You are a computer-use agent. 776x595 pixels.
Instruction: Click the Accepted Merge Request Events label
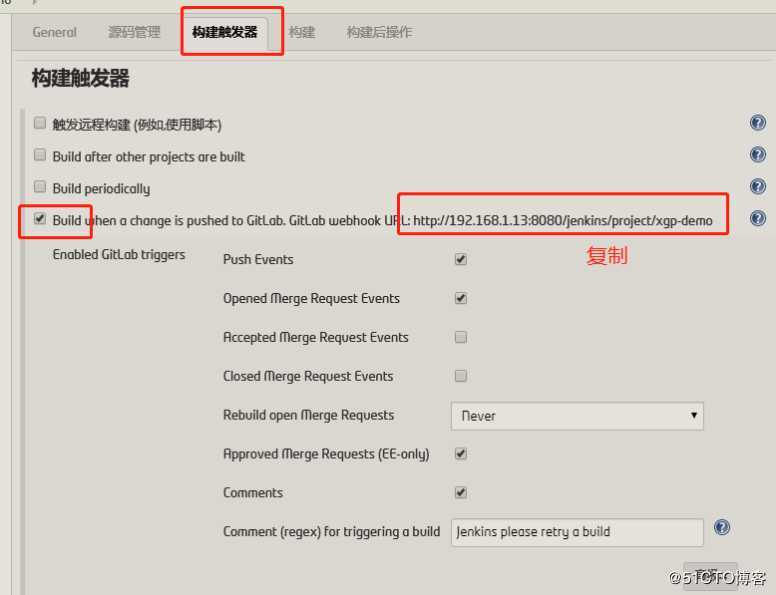click(x=316, y=338)
